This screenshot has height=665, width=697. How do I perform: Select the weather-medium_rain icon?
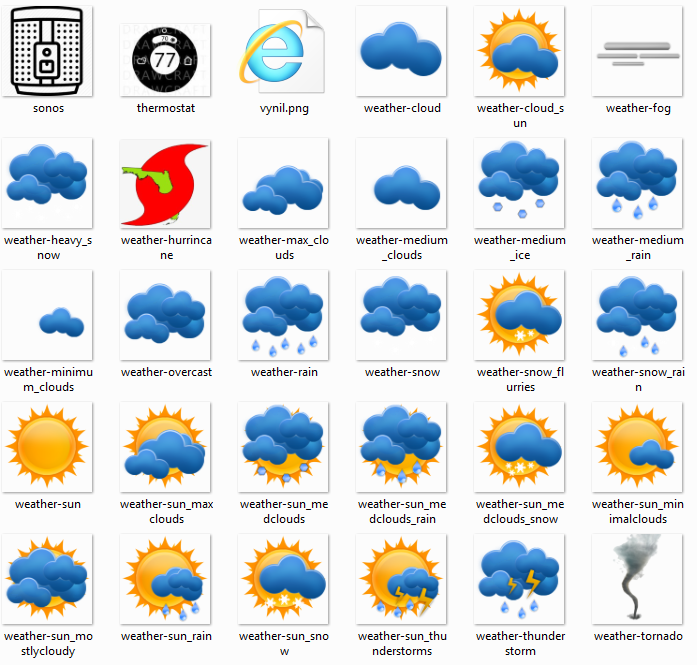pos(637,183)
